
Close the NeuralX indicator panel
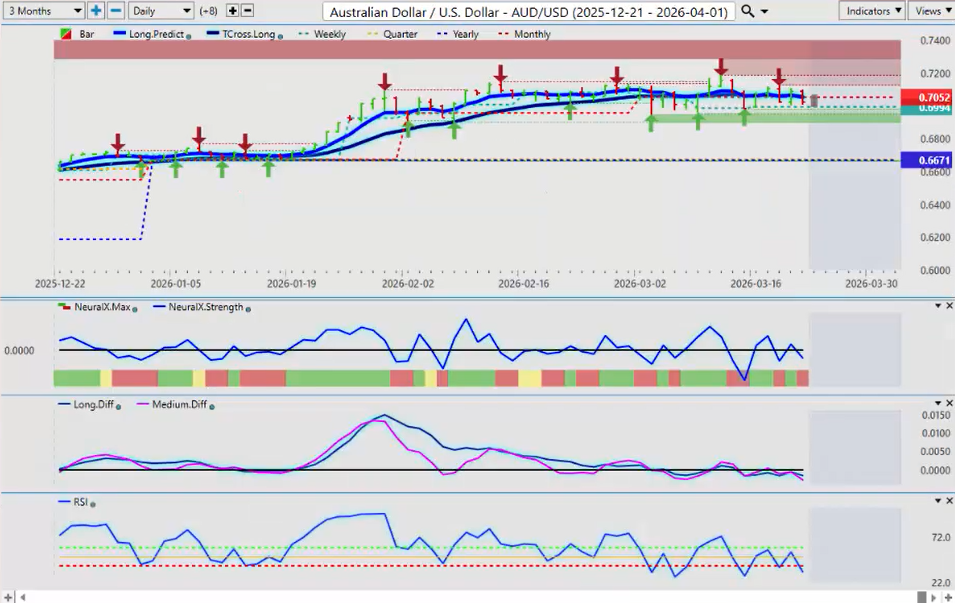coord(948,306)
